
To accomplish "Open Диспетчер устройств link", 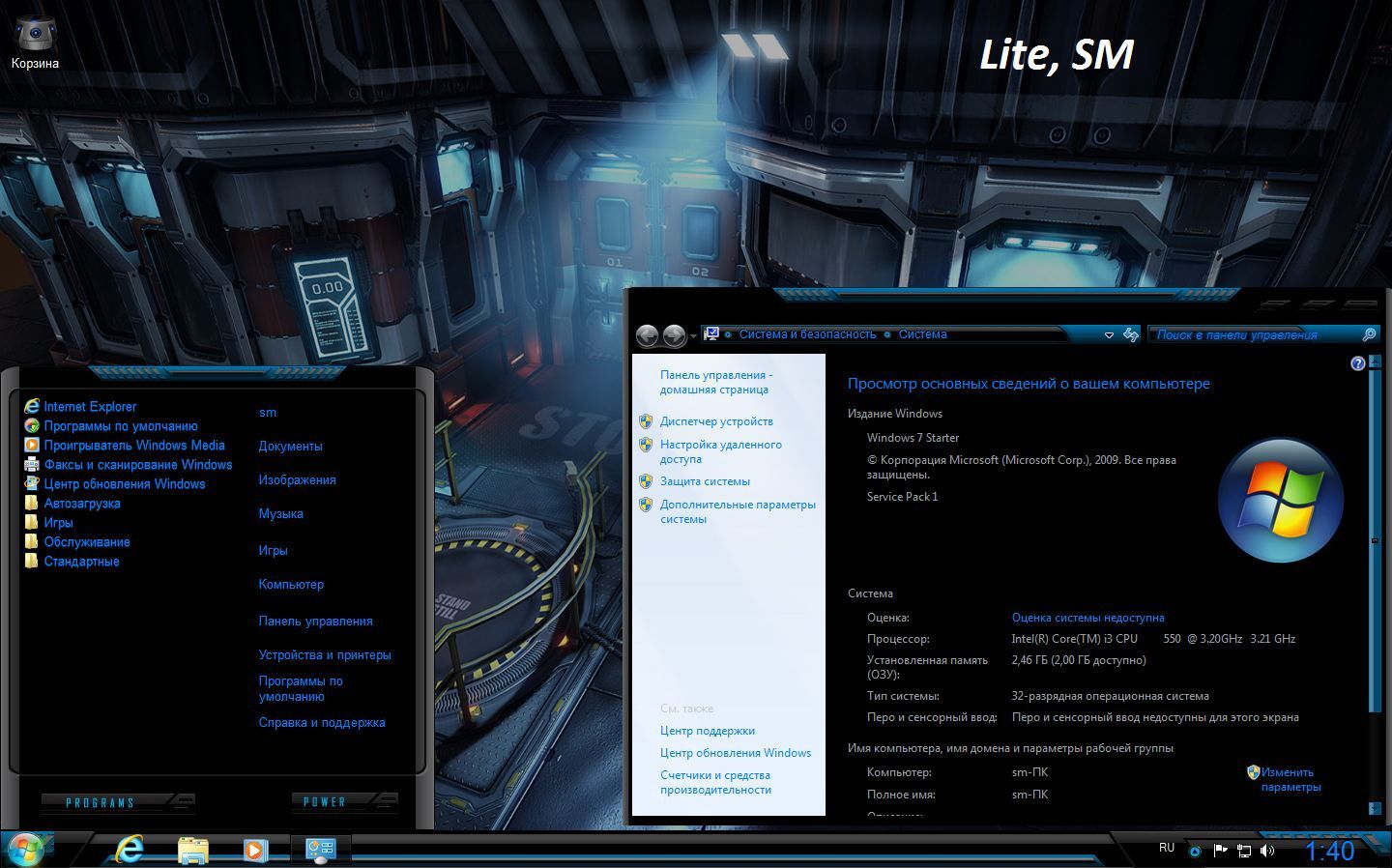I will coord(716,421).
